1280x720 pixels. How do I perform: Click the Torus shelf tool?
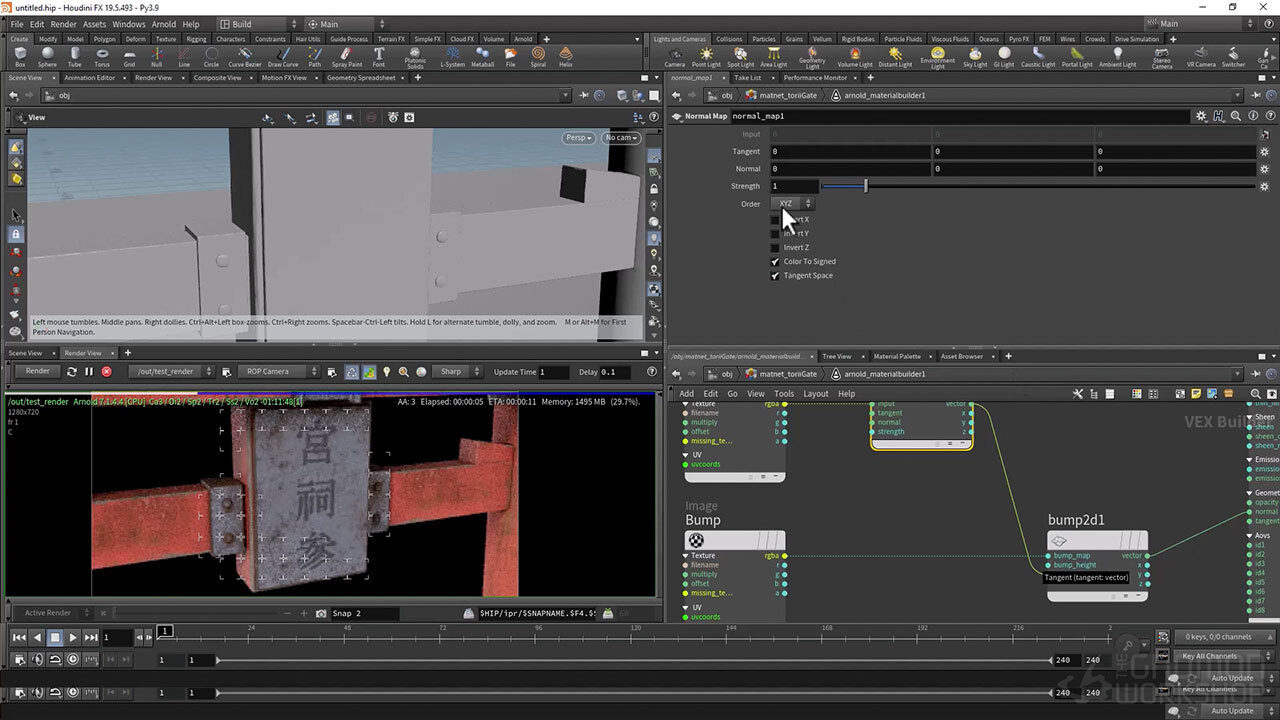point(102,56)
